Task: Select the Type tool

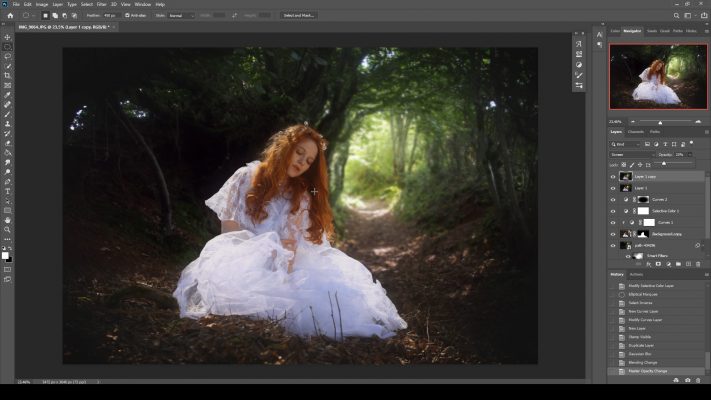Action: click(x=7, y=191)
